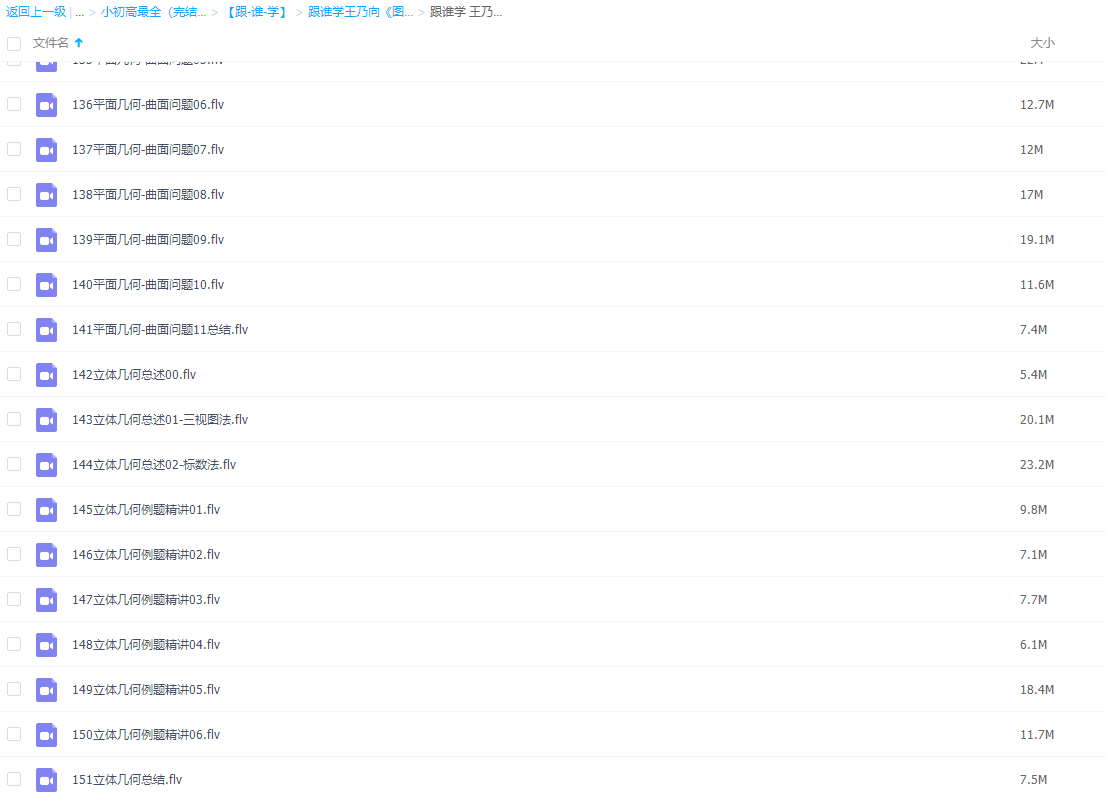Expand the collapsed breadcrumb ellipsis

coord(79,12)
